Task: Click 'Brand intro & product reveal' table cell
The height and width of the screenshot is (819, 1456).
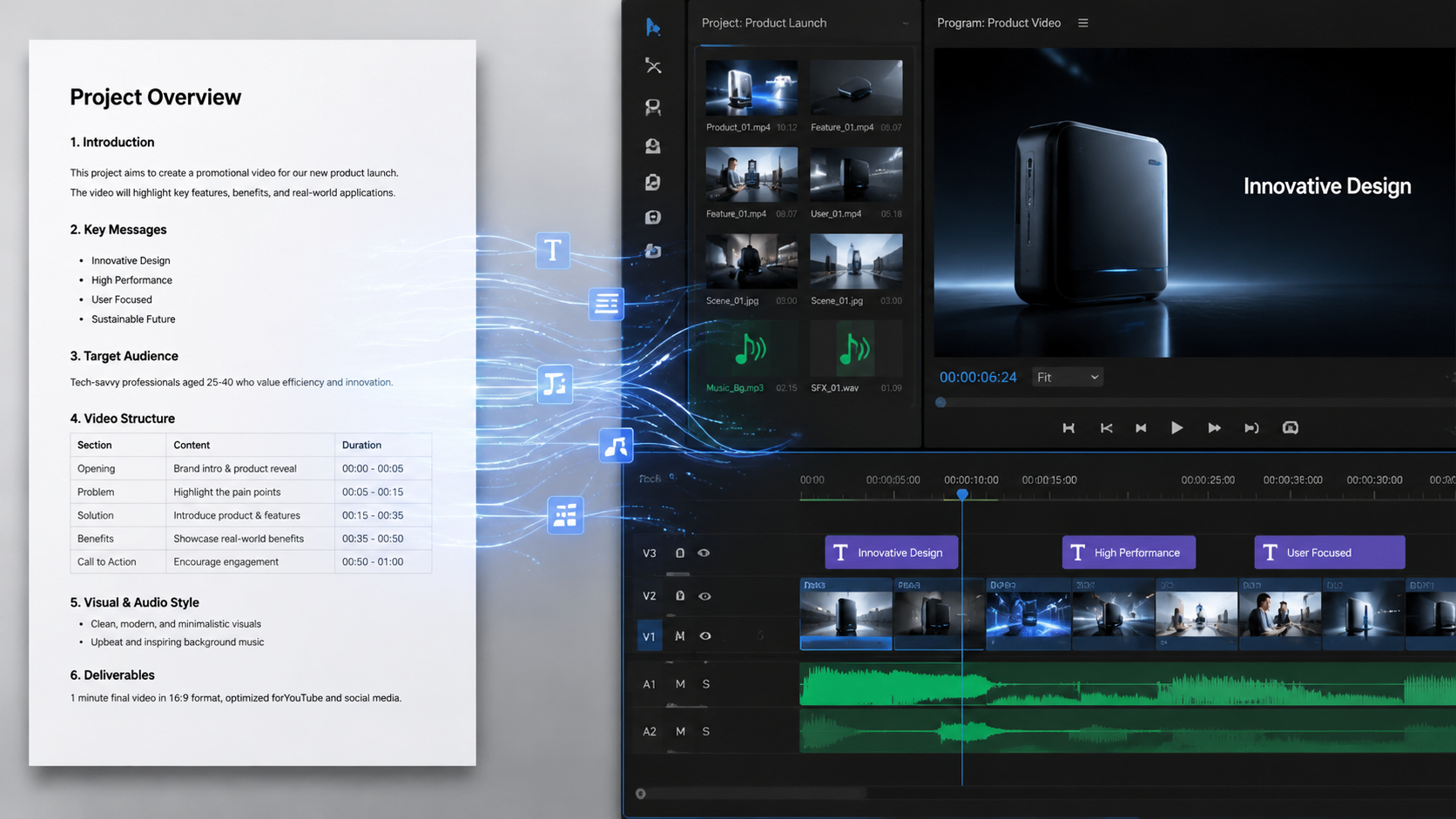Action: [235, 468]
